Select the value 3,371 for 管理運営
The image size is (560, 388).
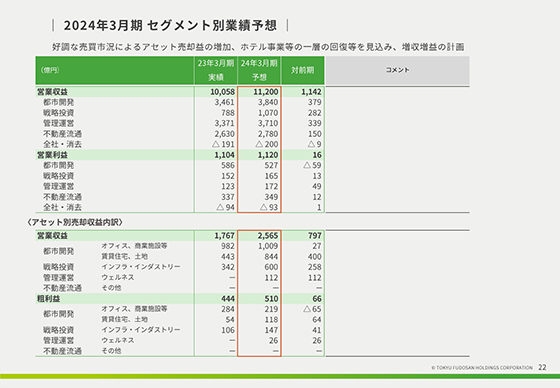click(224, 123)
